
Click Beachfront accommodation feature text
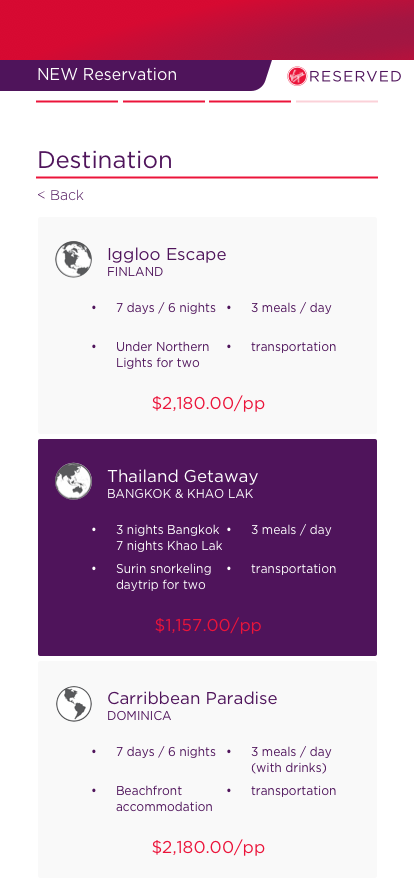pos(164,799)
